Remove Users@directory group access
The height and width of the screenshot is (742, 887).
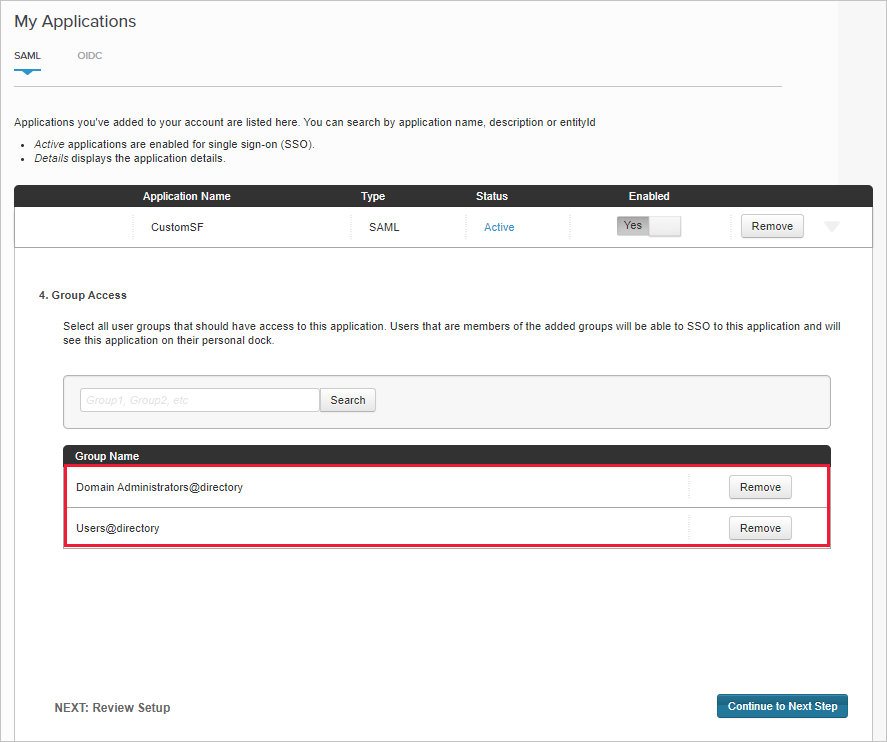(760, 528)
